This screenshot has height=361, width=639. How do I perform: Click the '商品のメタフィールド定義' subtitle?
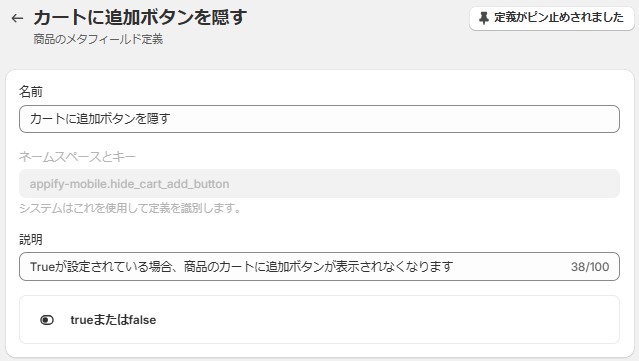(98, 40)
